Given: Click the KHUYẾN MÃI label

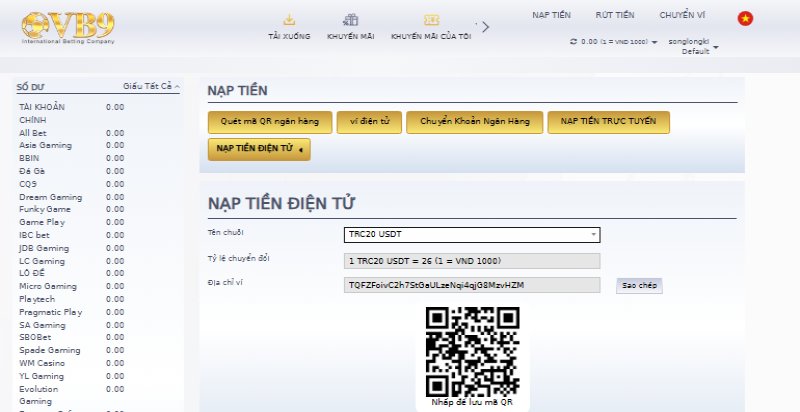Looking at the screenshot, I should (x=351, y=36).
